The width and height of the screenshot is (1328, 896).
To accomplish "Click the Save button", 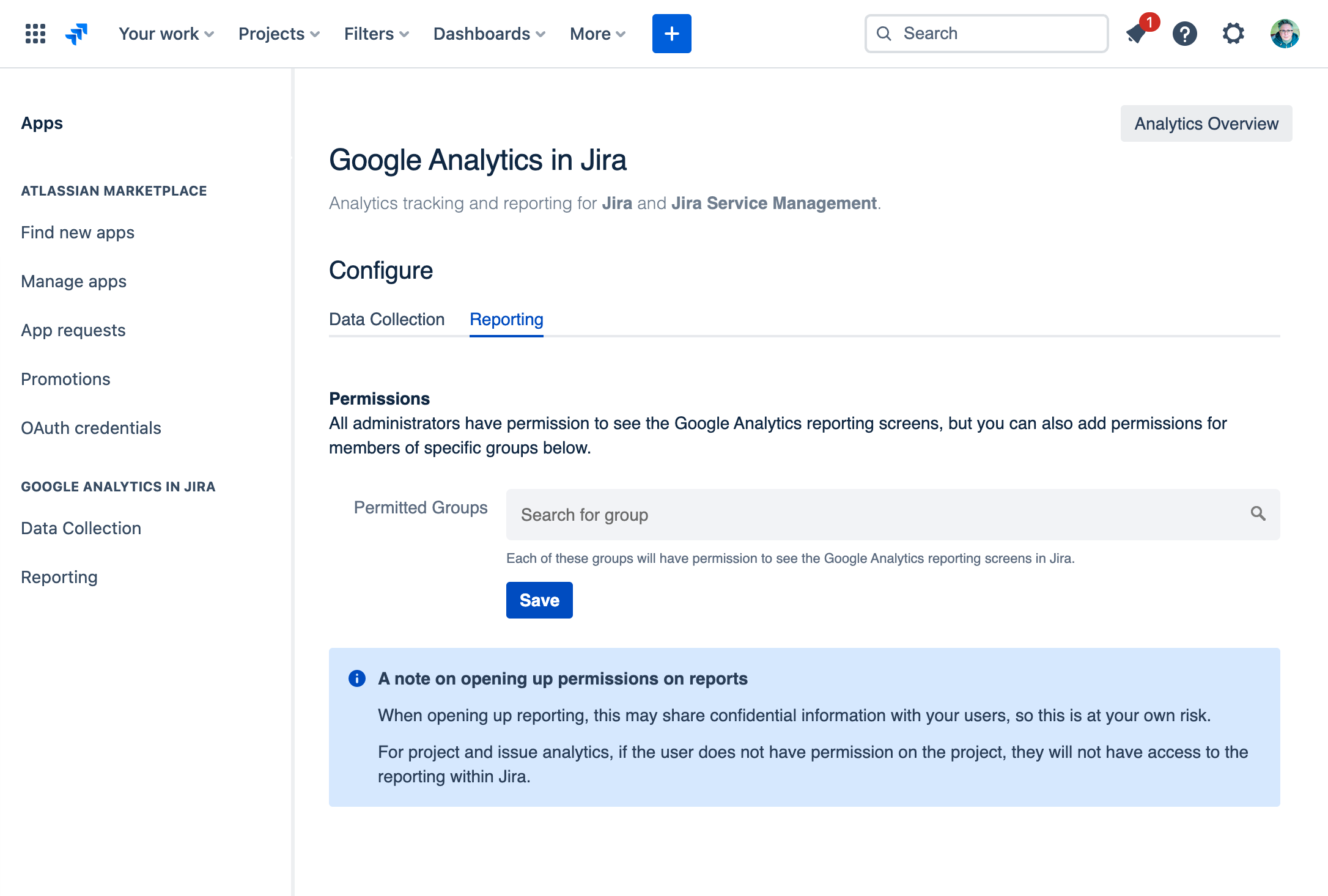I will pos(539,600).
